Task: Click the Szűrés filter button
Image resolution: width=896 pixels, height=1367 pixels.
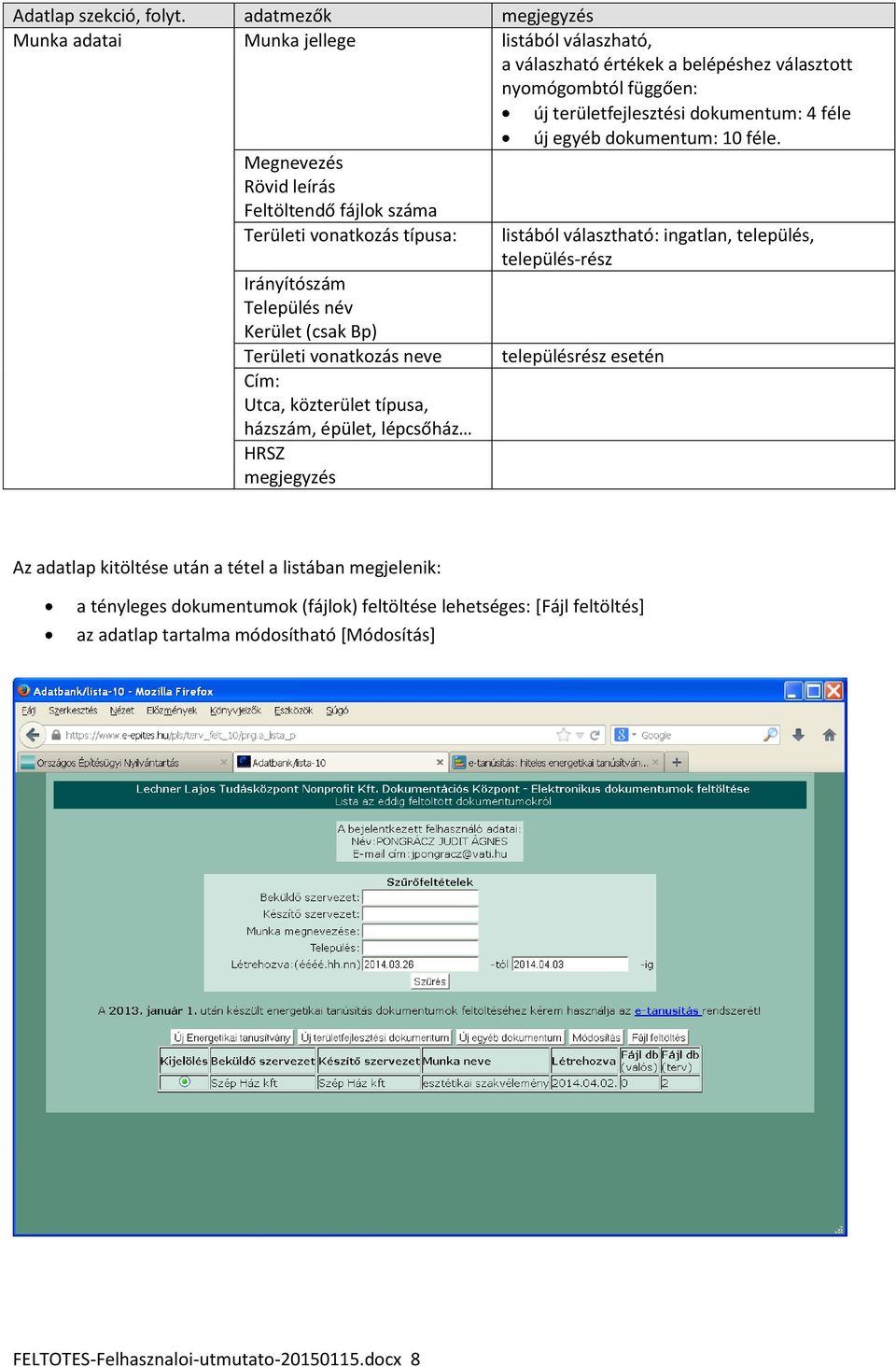Action: [430, 981]
